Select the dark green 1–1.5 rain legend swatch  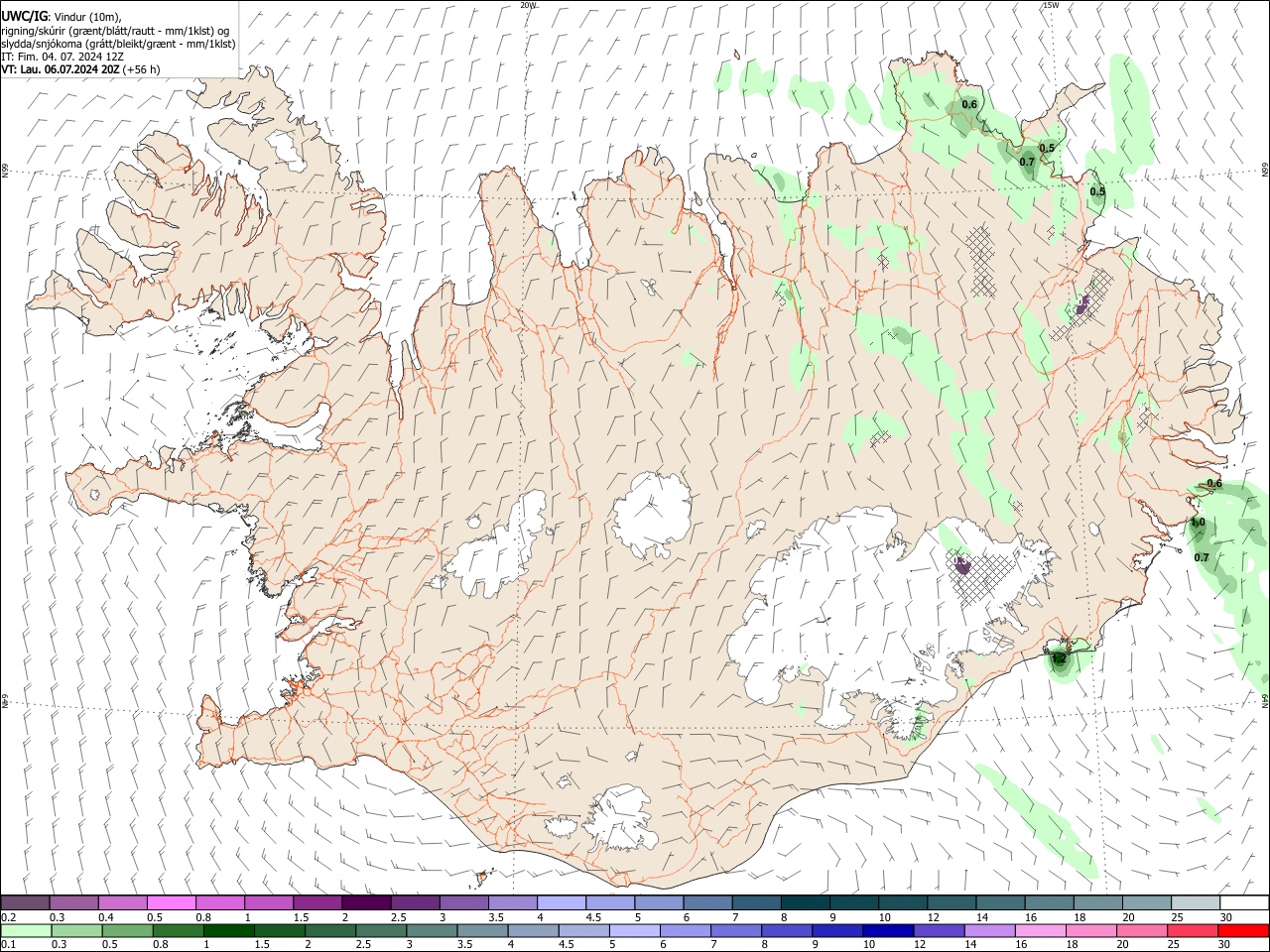(x=230, y=930)
